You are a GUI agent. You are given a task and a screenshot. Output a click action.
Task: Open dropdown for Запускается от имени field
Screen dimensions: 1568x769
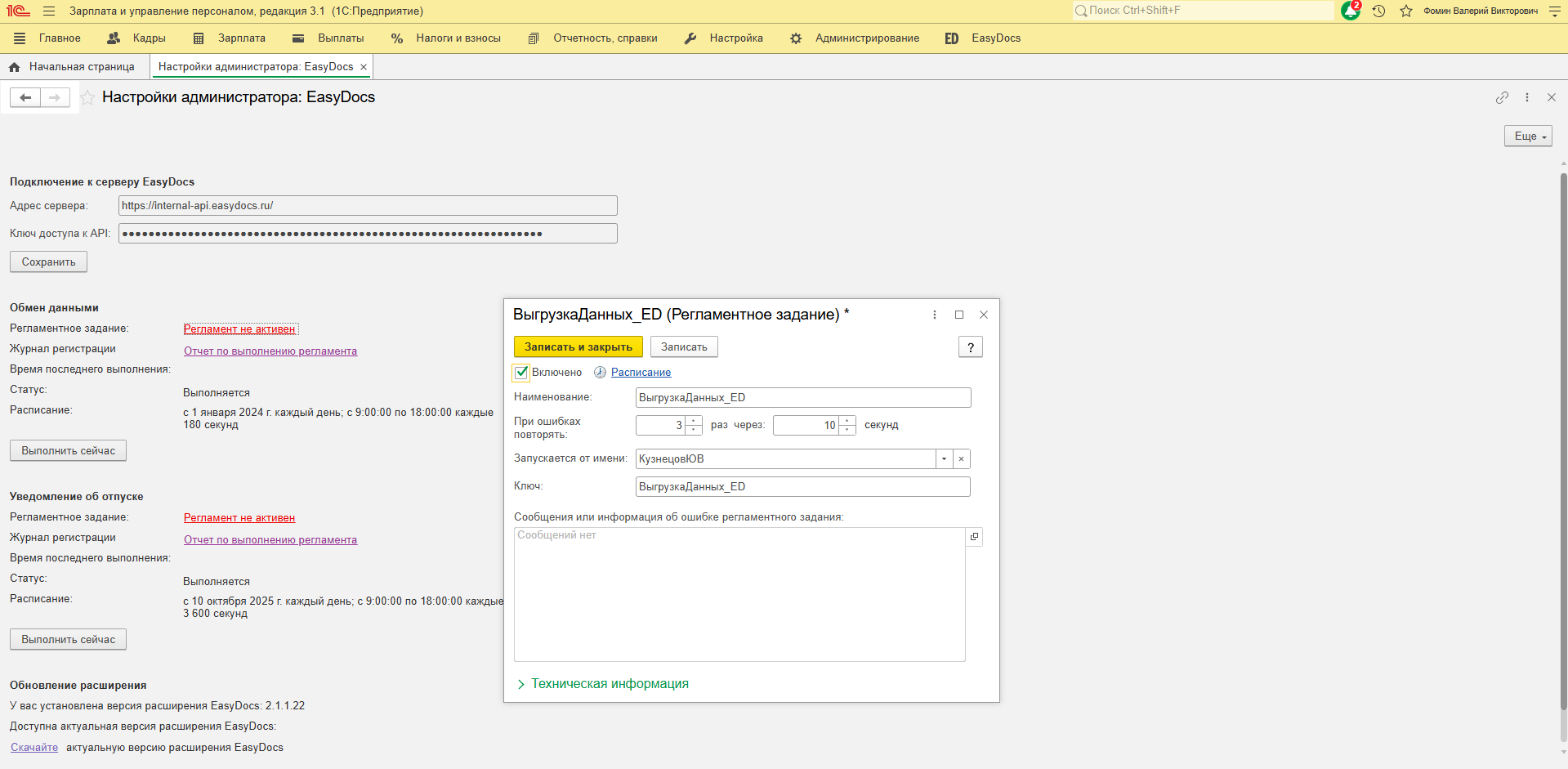(x=944, y=459)
